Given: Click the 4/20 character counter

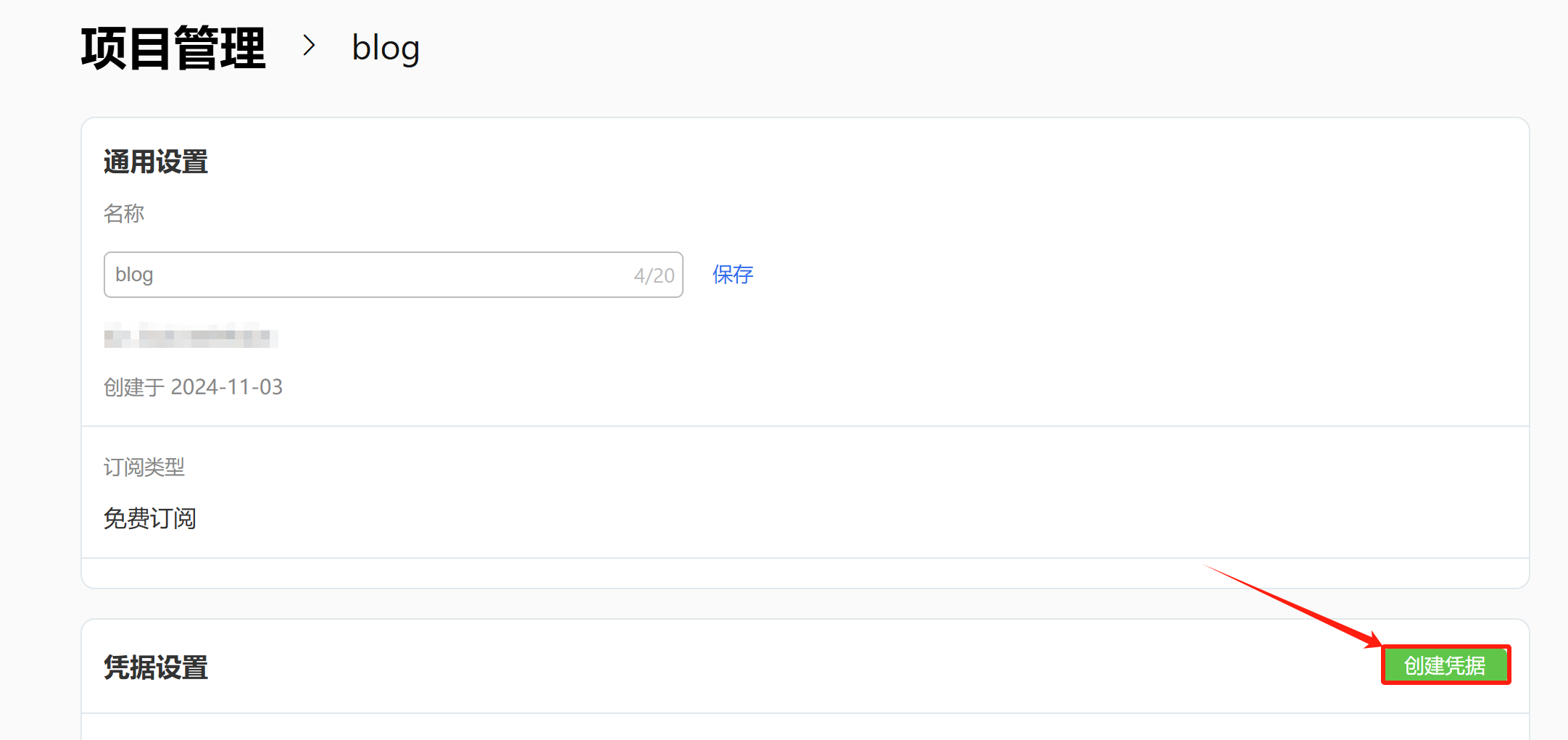Looking at the screenshot, I should tap(654, 275).
